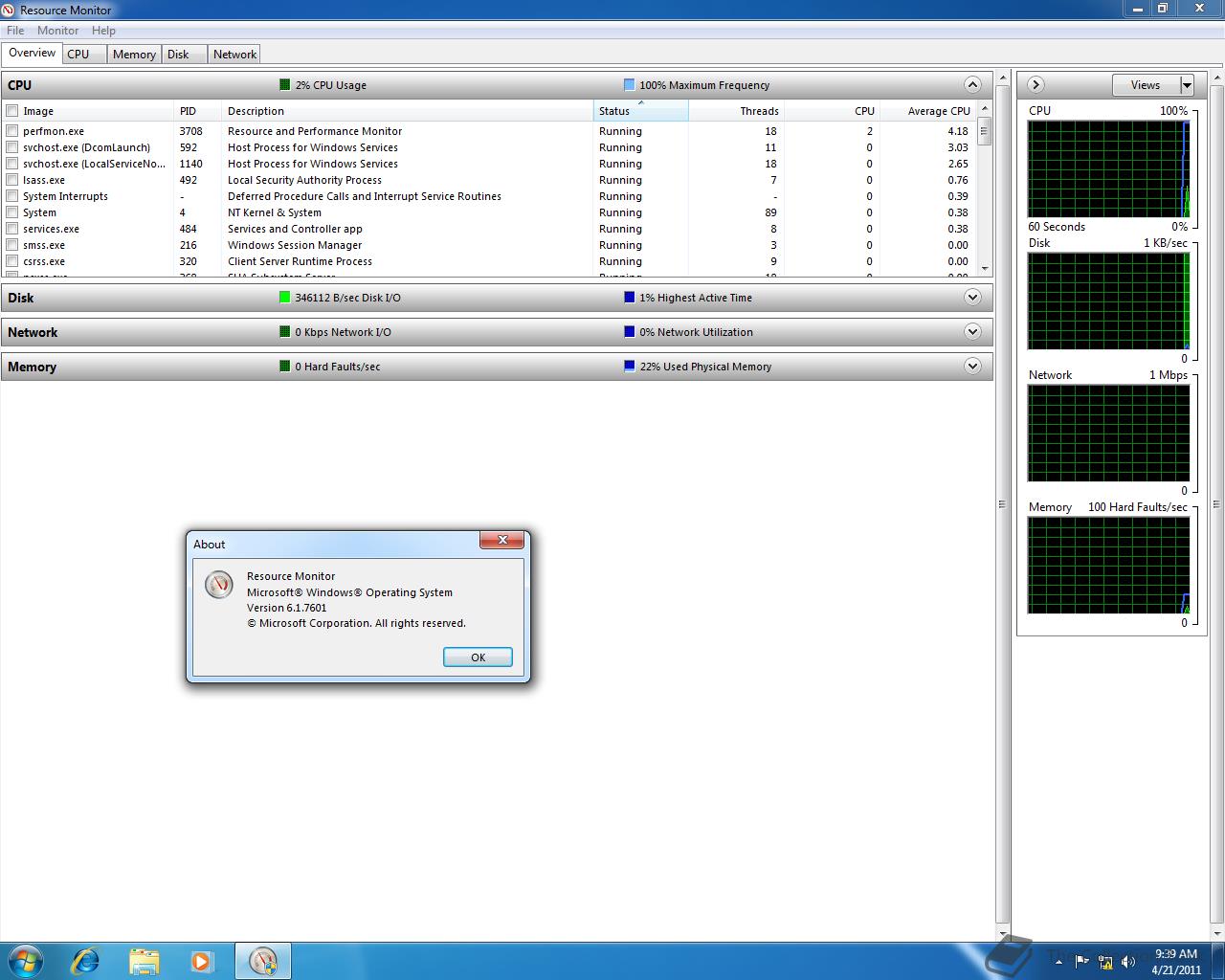Click the CPU usage graph

pyautogui.click(x=1108, y=169)
